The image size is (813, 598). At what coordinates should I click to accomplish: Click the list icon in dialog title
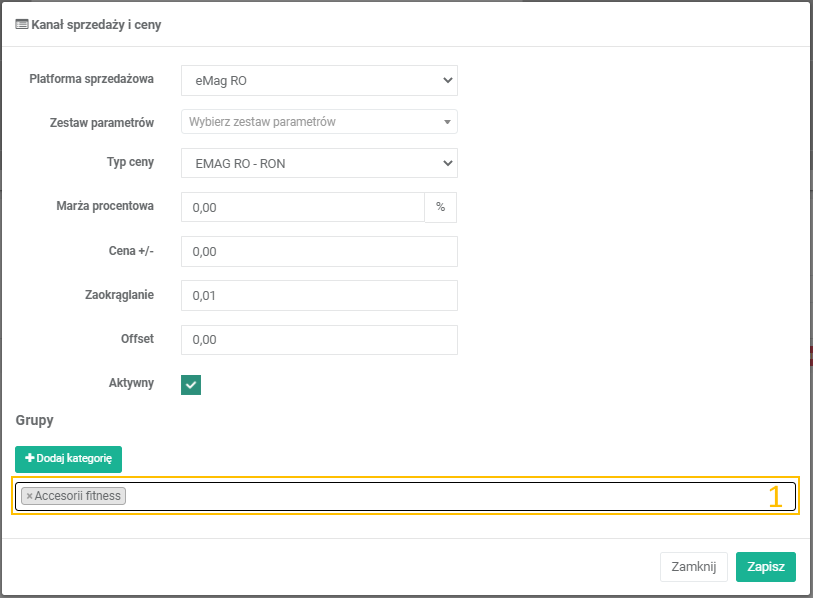pos(22,25)
